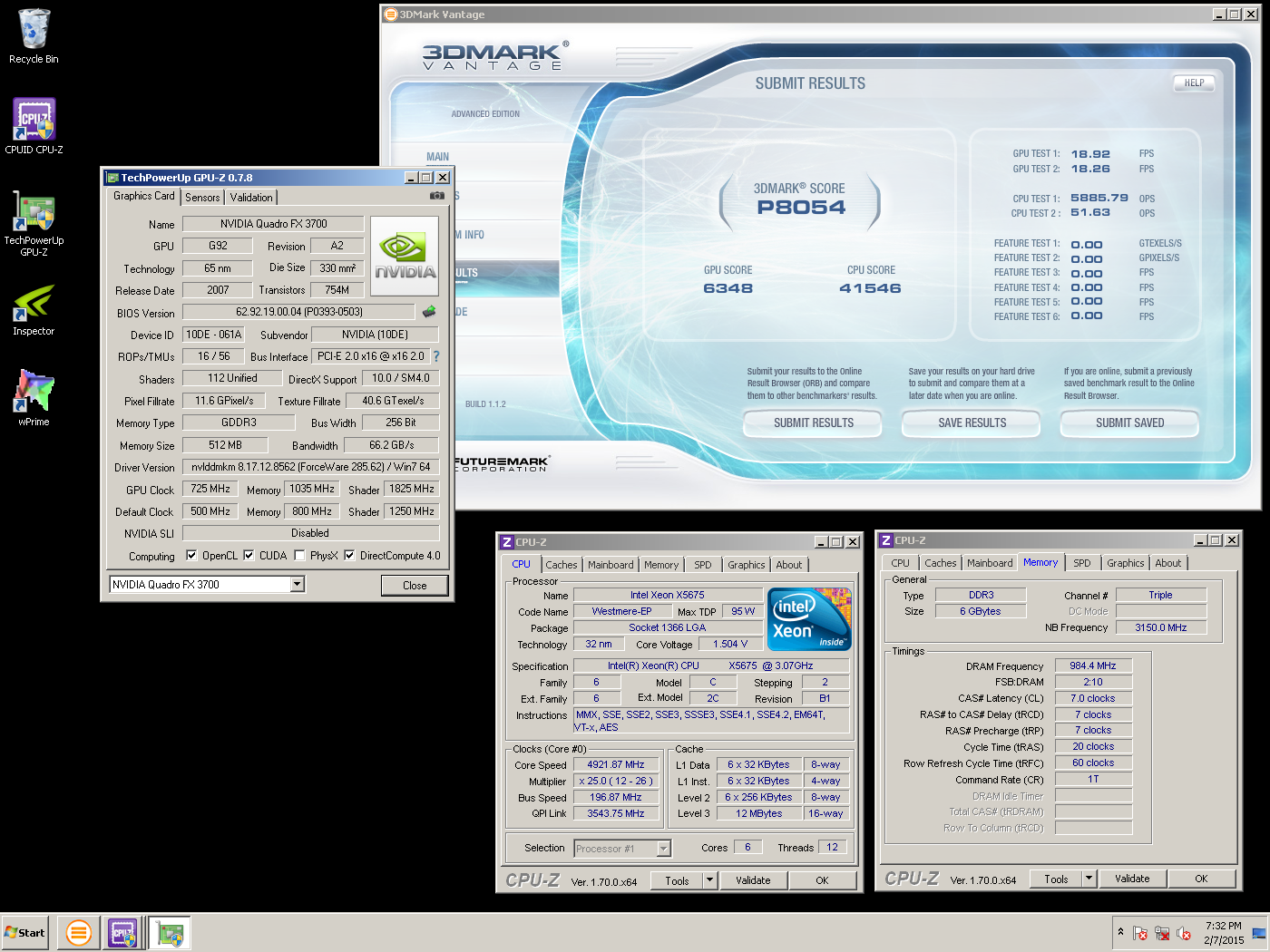Click the BIOS save chip icon in GPU-Z
1270x952 pixels.
click(429, 312)
